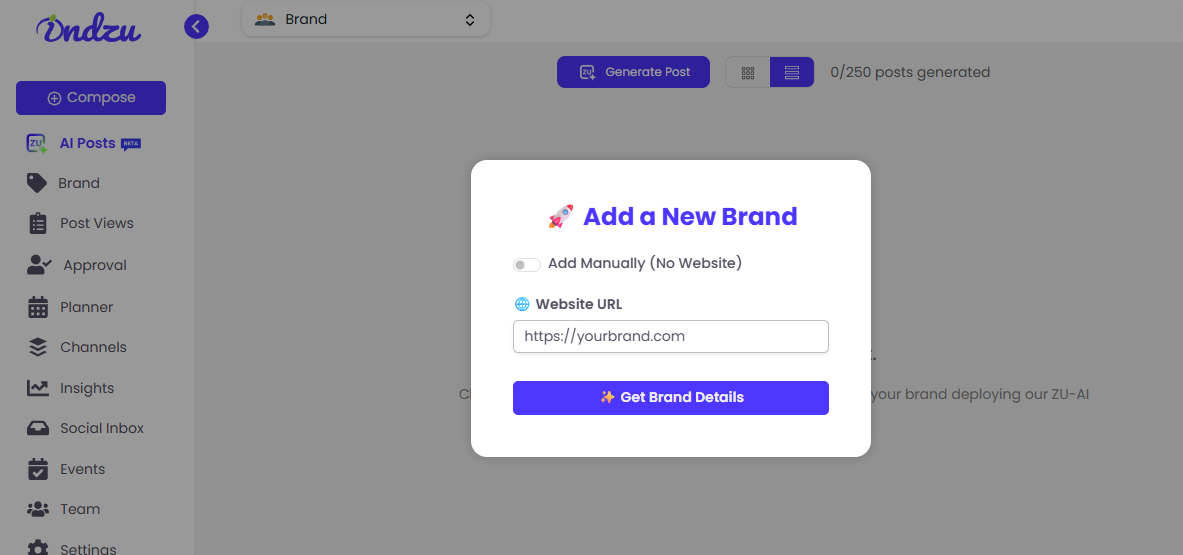Enable the Add Manually toggle

526,264
